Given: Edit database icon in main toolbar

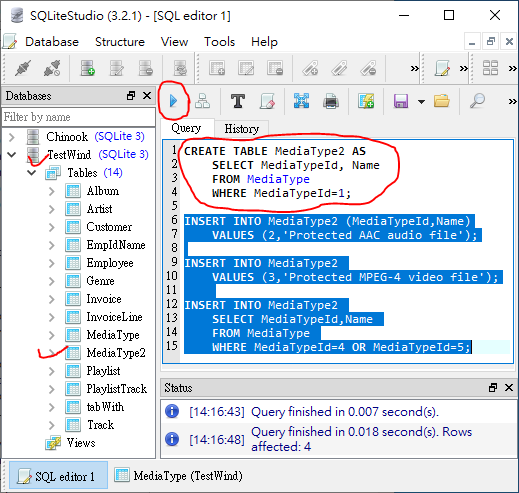Looking at the screenshot, I should pos(117,68).
